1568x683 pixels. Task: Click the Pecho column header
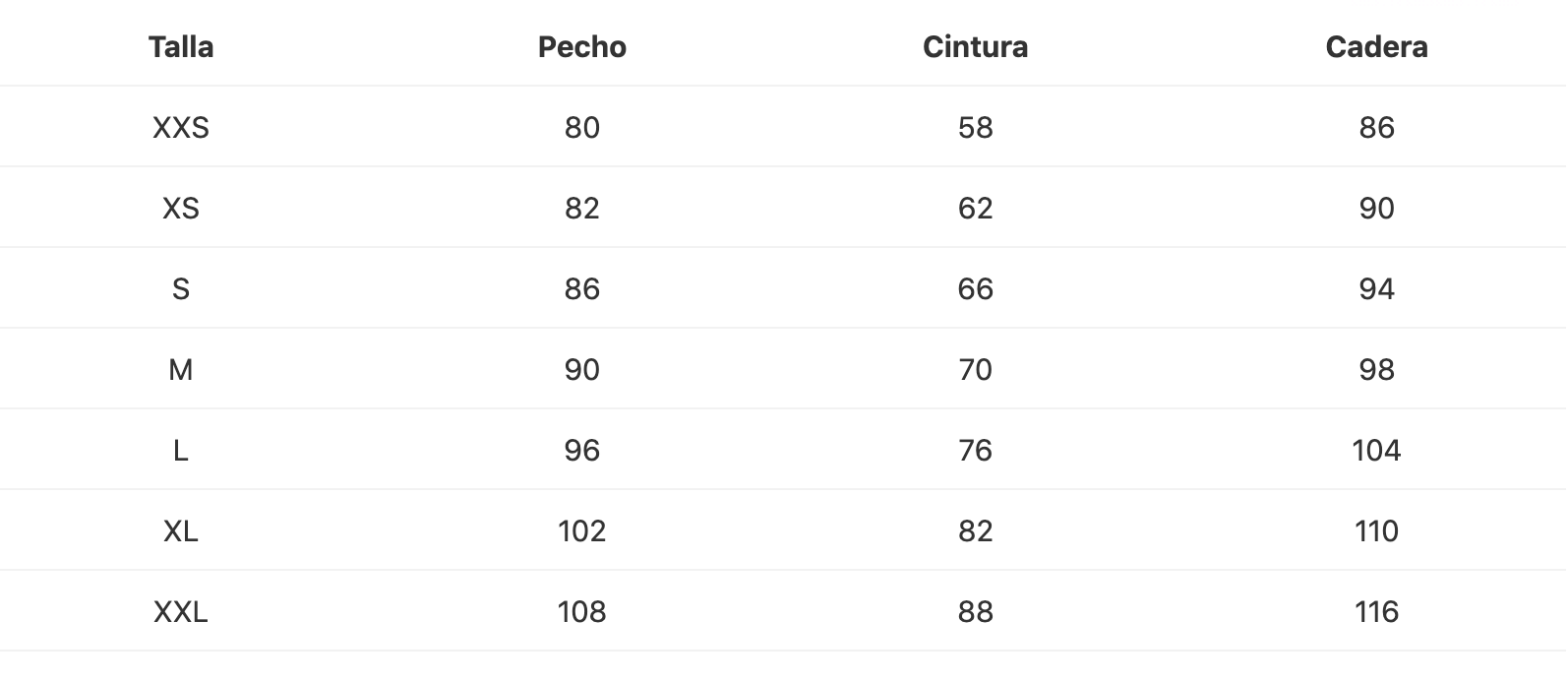point(582,47)
